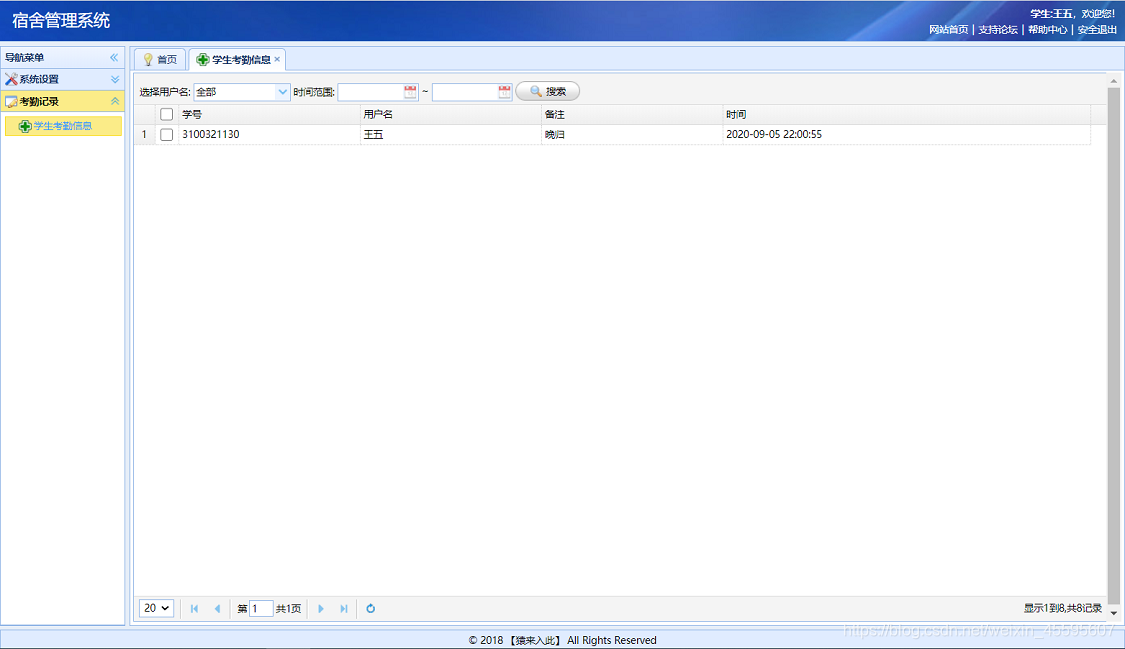Close the 学生考勤信息 tab
Screen dimensions: 1125x649
coord(277,59)
